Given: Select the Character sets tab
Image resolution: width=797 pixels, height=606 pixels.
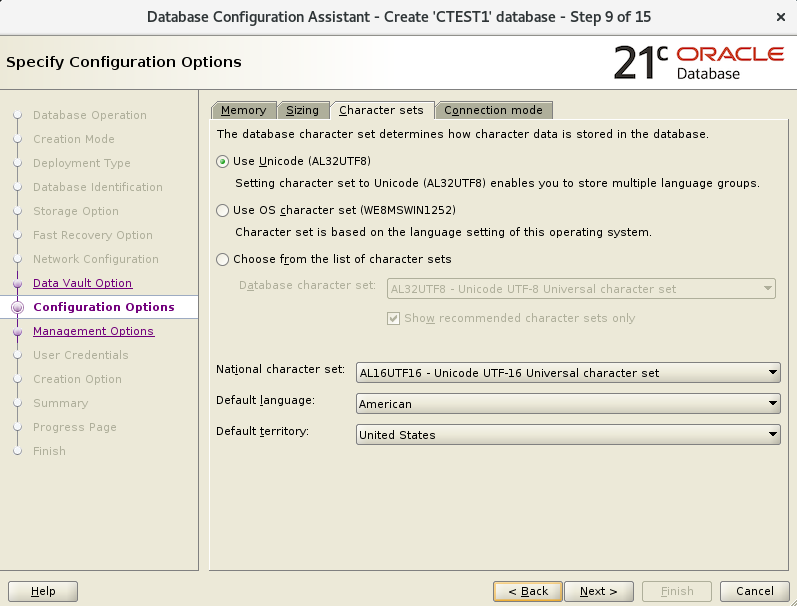Looking at the screenshot, I should click(x=381, y=110).
